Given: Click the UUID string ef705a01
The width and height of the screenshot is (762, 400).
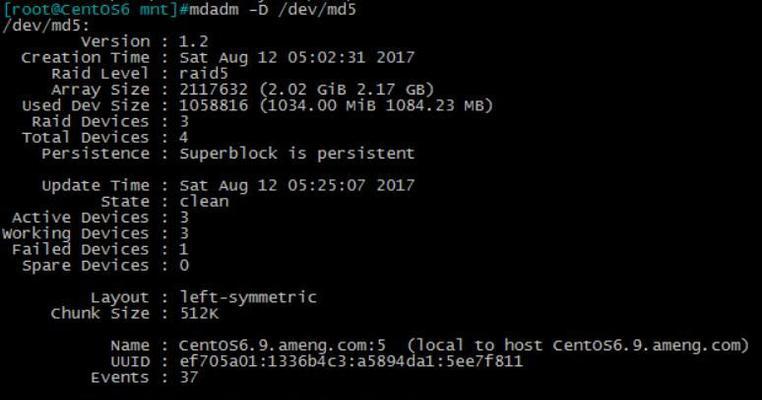Looking at the screenshot, I should (351, 361).
